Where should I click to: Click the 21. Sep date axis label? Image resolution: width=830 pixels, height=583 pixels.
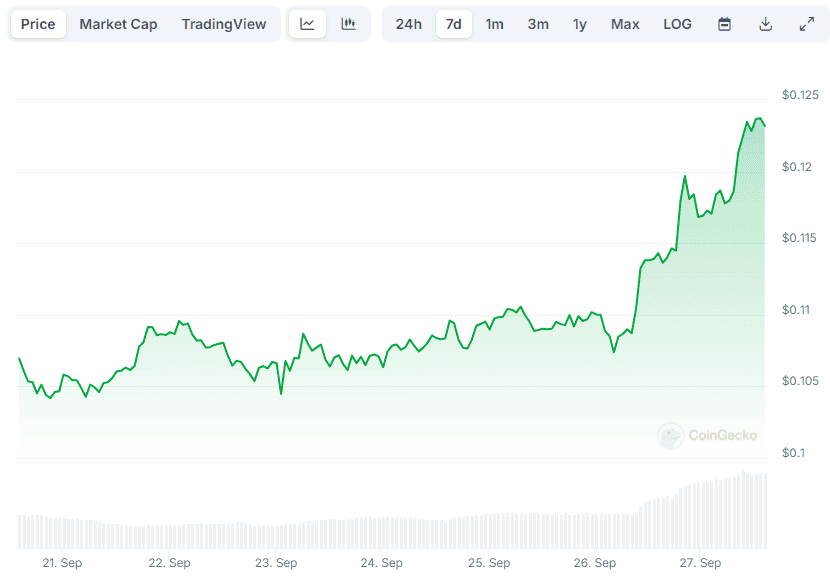pyautogui.click(x=62, y=563)
